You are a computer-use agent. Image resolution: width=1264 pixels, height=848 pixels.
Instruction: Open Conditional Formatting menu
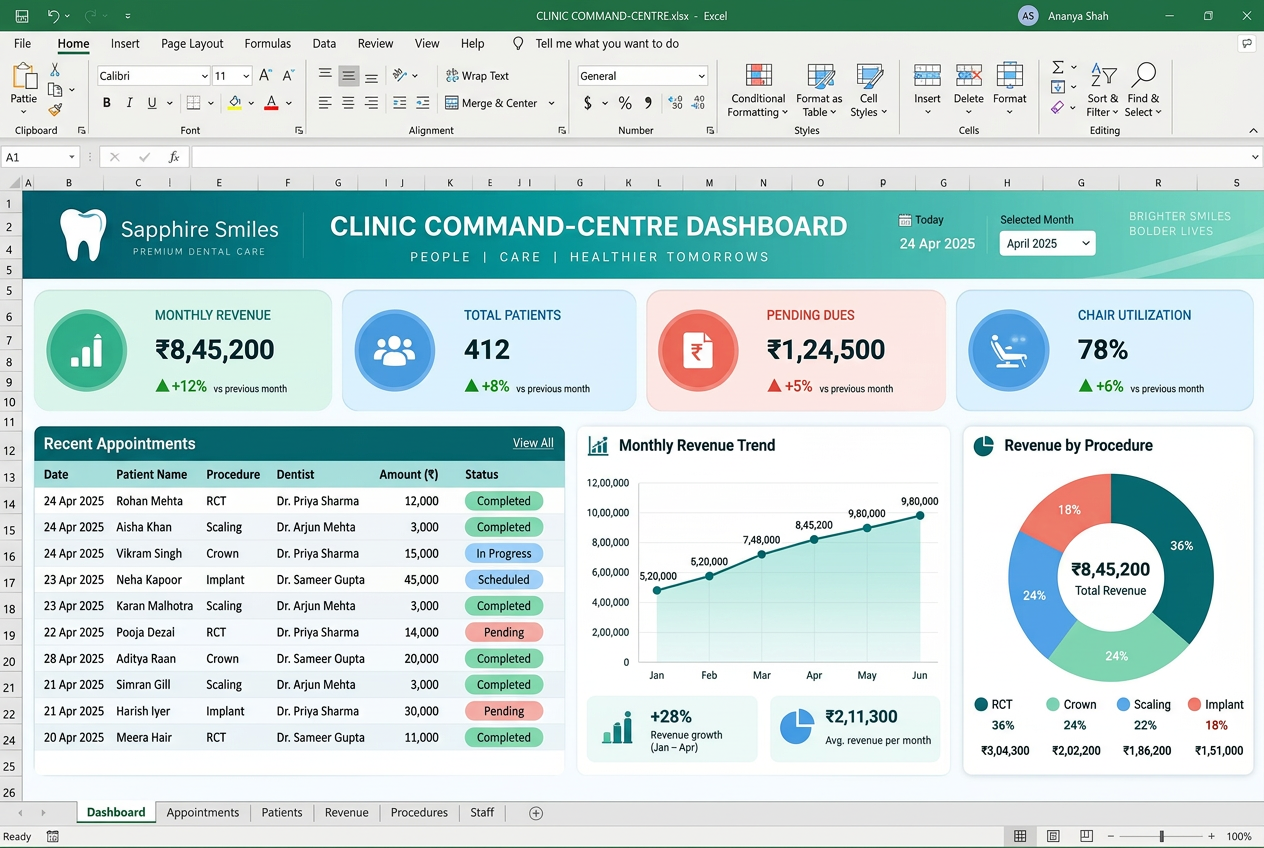pyautogui.click(x=758, y=90)
